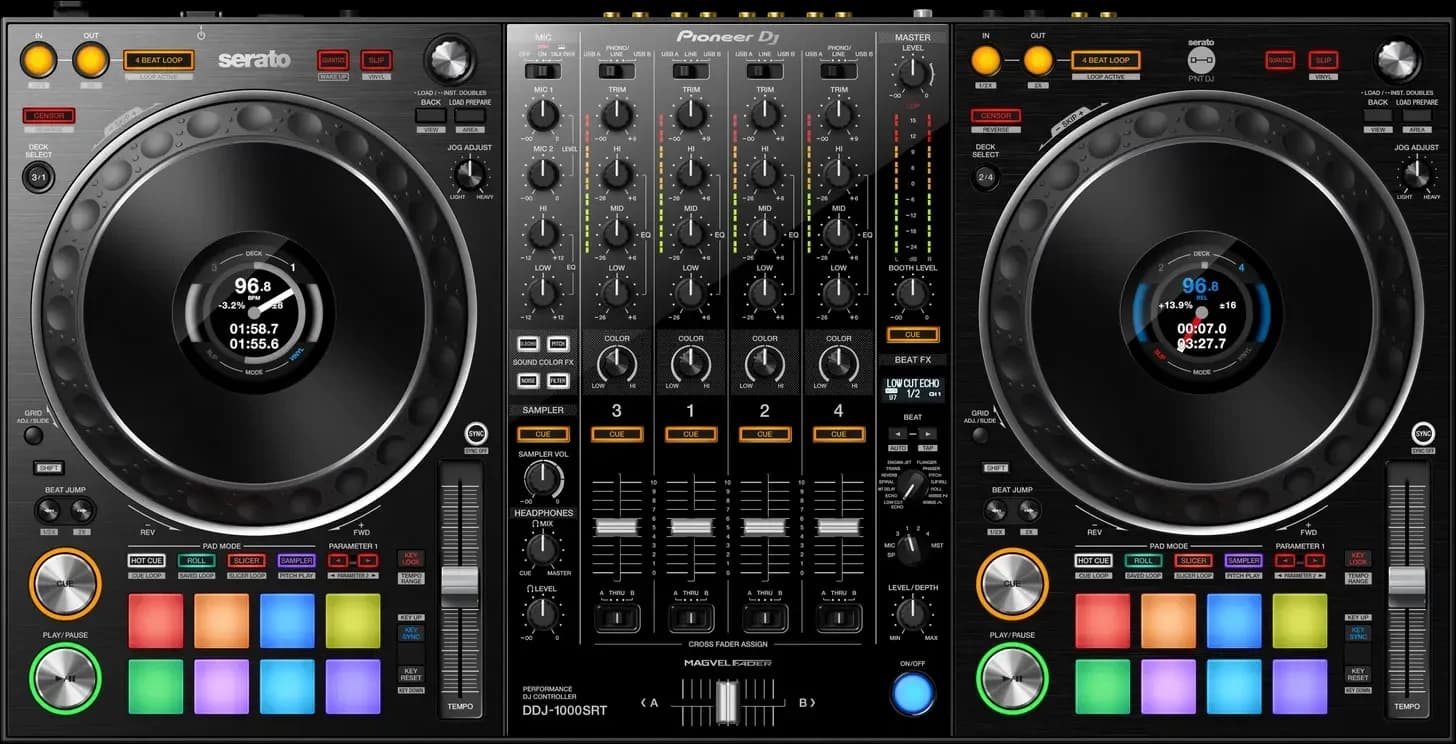Screen dimensions: 1456x744
Task: Trigger the yellow-green pad on left deck
Action: click(x=353, y=621)
